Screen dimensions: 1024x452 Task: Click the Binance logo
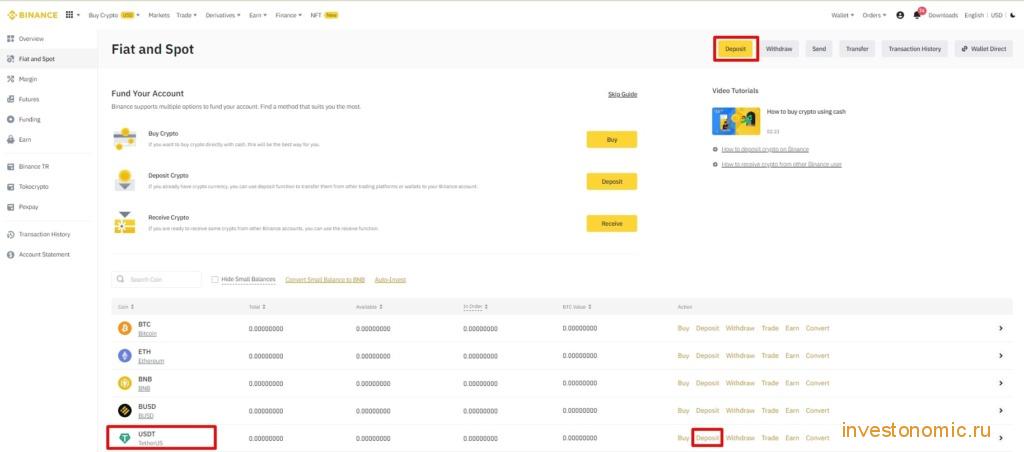click(32, 15)
